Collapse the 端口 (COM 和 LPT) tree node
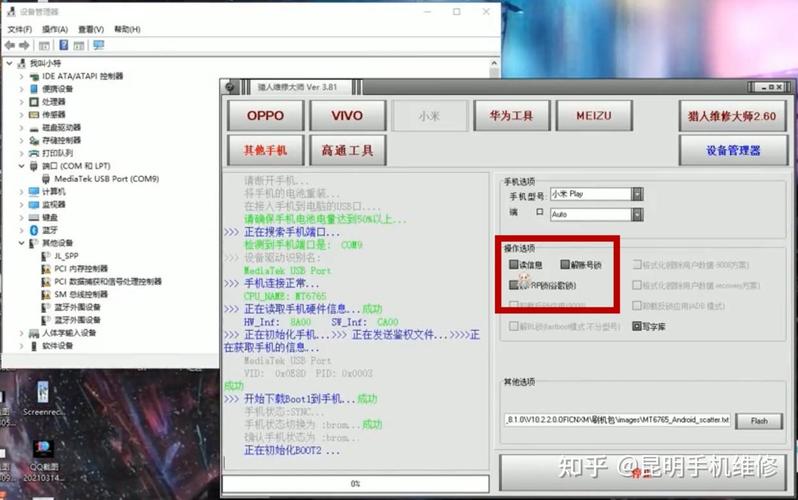The width and height of the screenshot is (798, 500). (21, 166)
